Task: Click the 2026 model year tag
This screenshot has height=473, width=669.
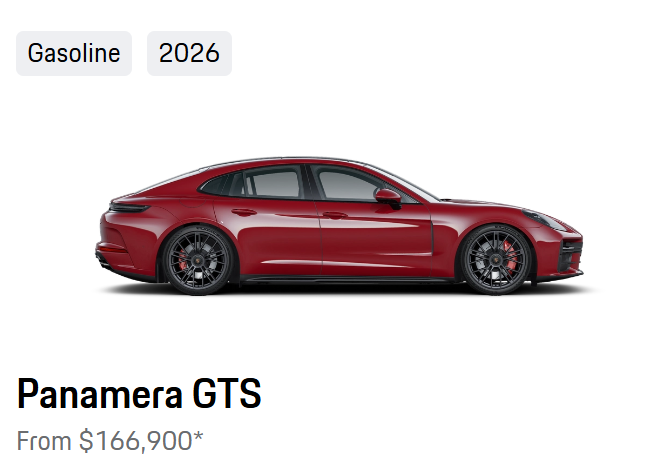Action: tap(189, 53)
